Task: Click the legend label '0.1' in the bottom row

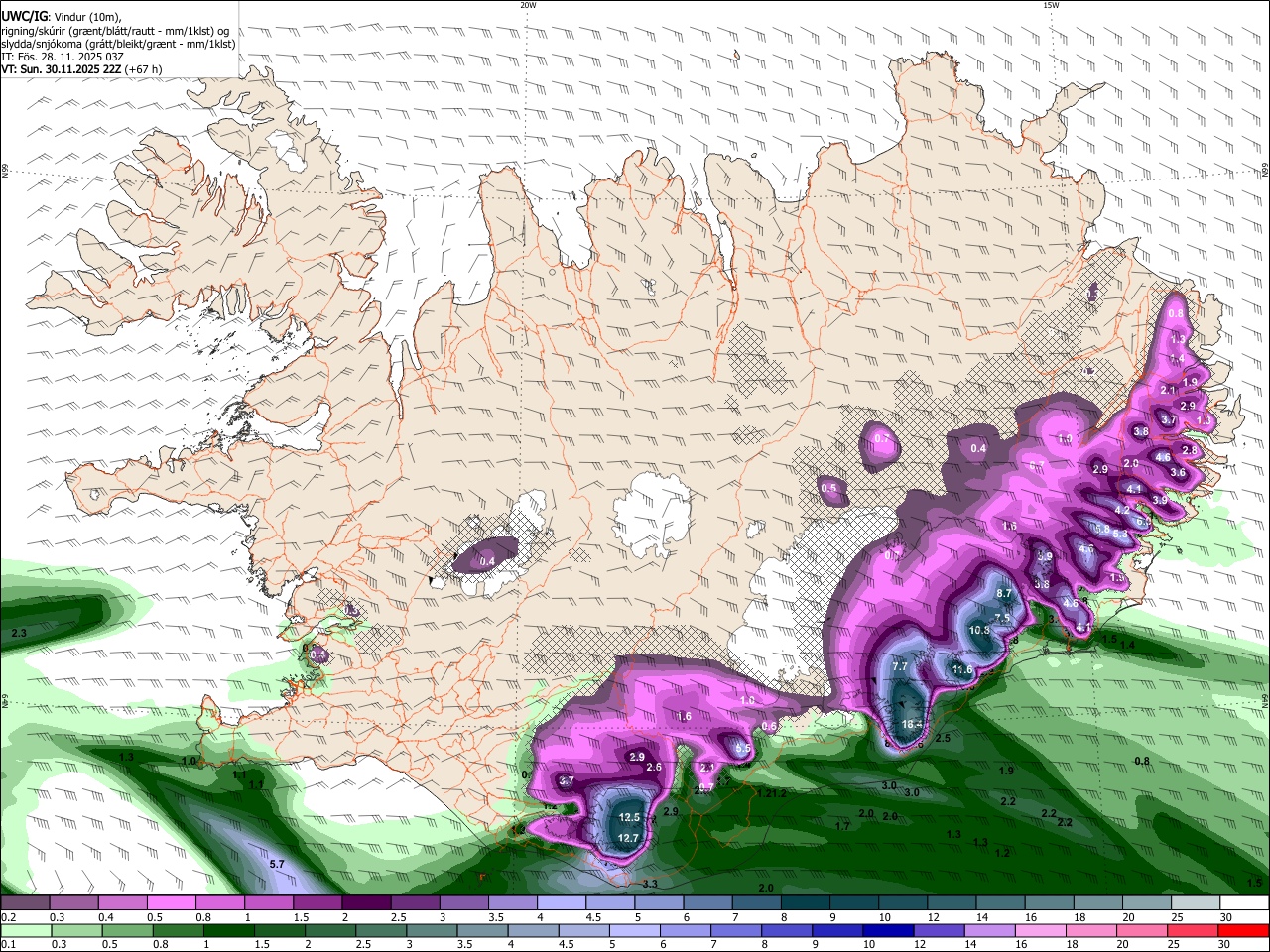Action: [8, 945]
